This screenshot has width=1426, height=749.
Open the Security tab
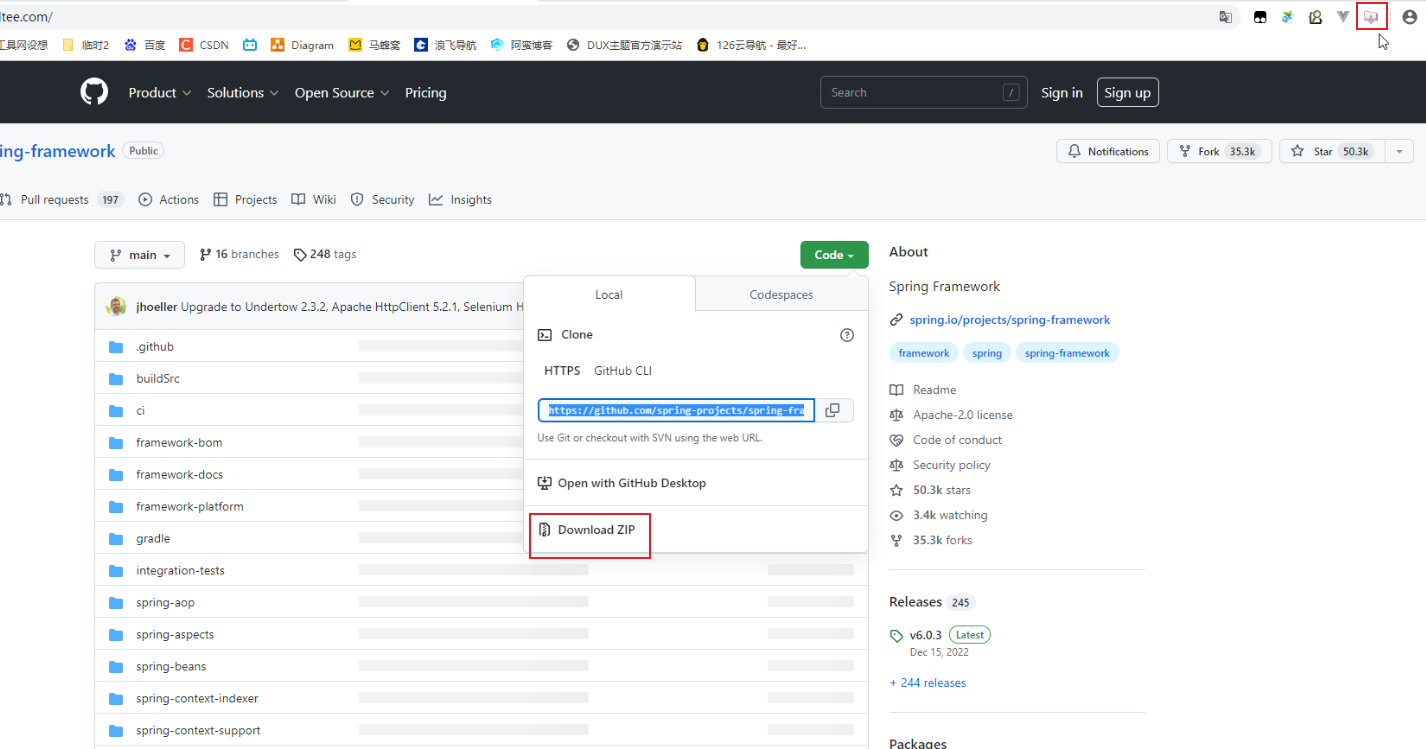pyautogui.click(x=382, y=200)
